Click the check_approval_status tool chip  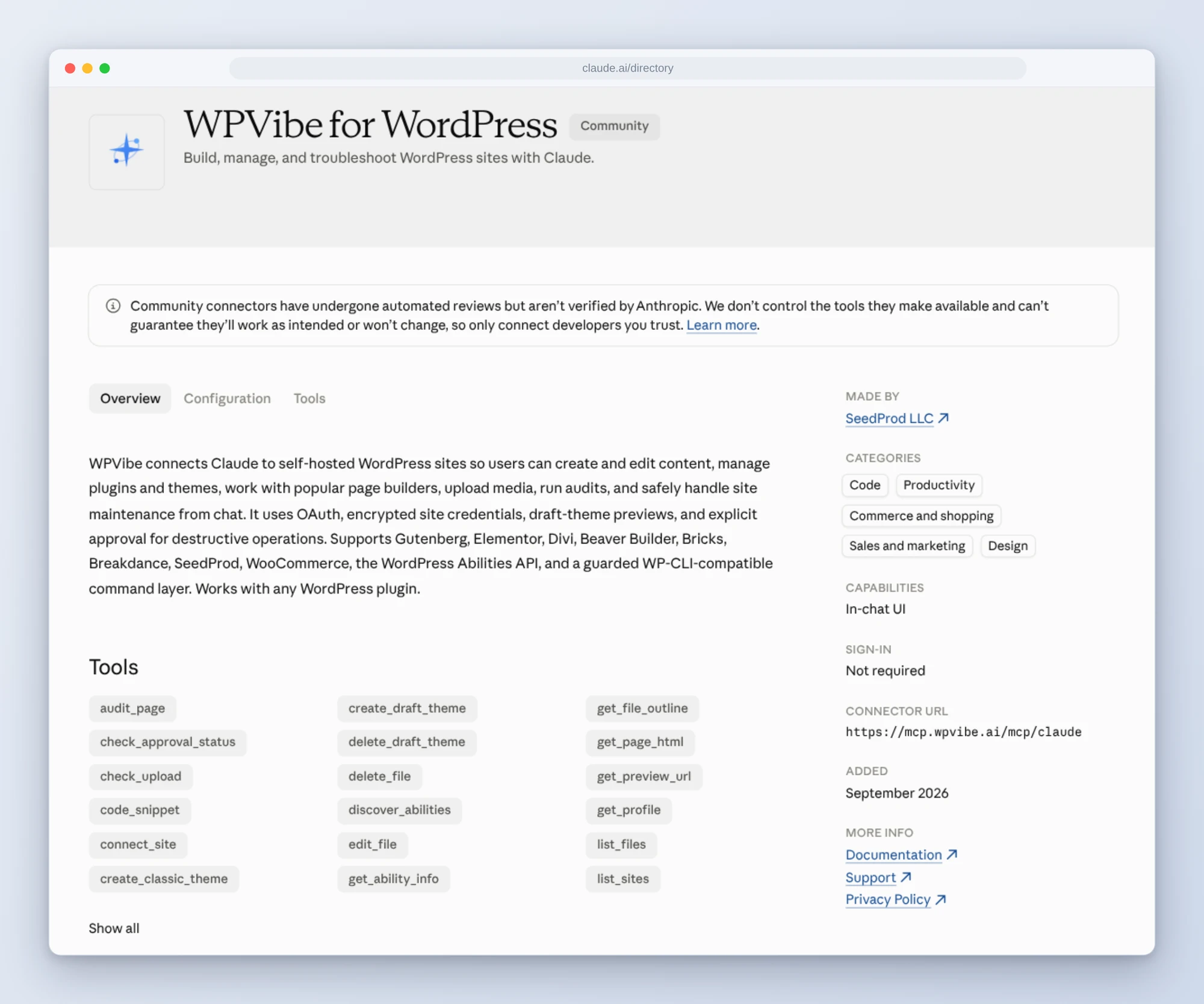click(167, 742)
